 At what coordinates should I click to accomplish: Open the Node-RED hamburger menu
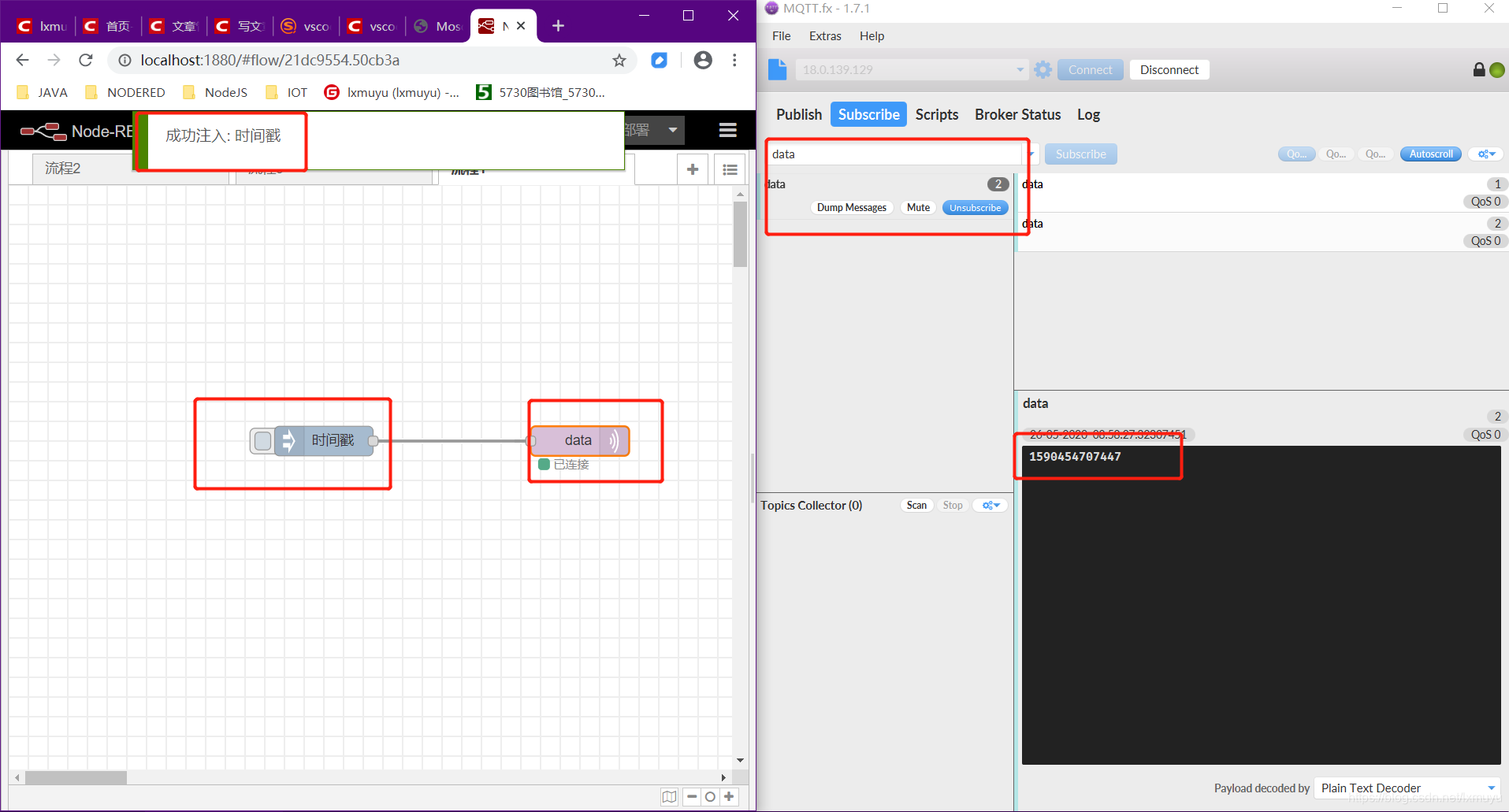[x=728, y=130]
